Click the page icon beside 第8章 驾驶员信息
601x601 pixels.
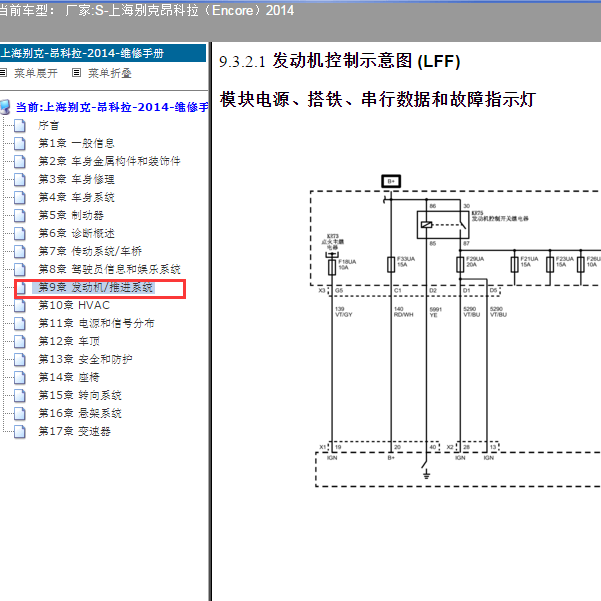20,269
